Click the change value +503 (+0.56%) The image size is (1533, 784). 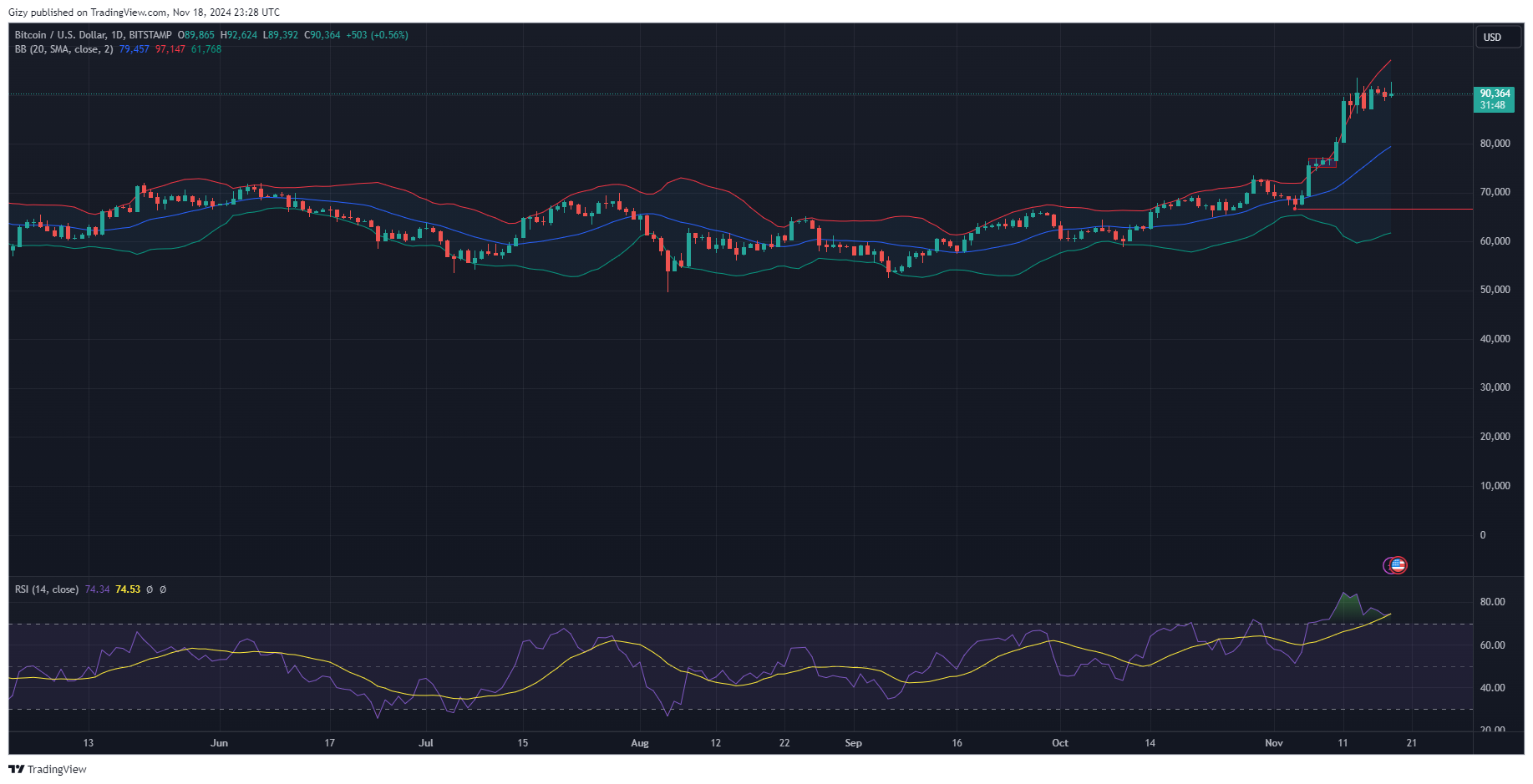(377, 35)
